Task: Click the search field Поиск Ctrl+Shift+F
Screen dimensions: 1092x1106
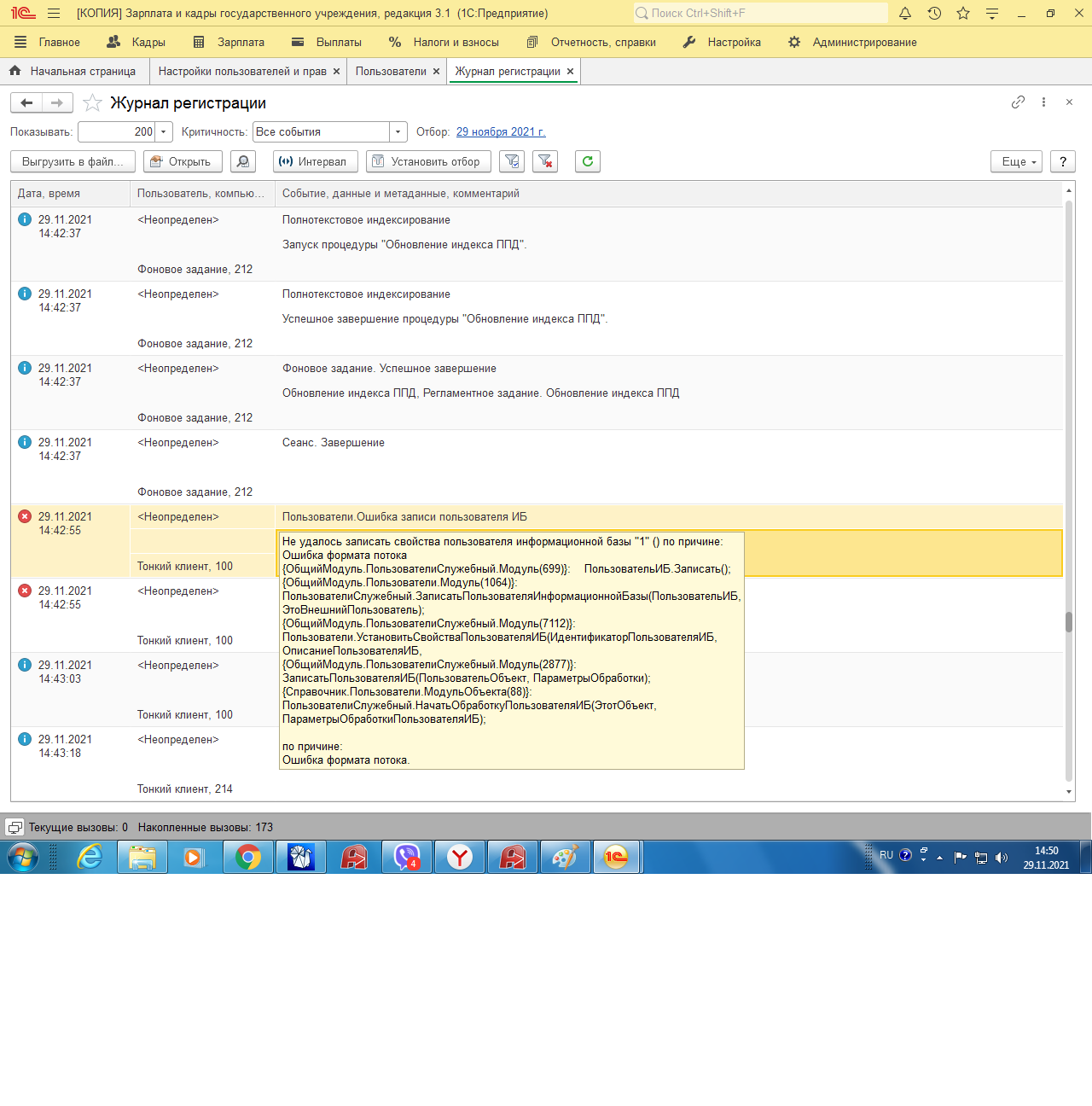Action: pos(760,13)
